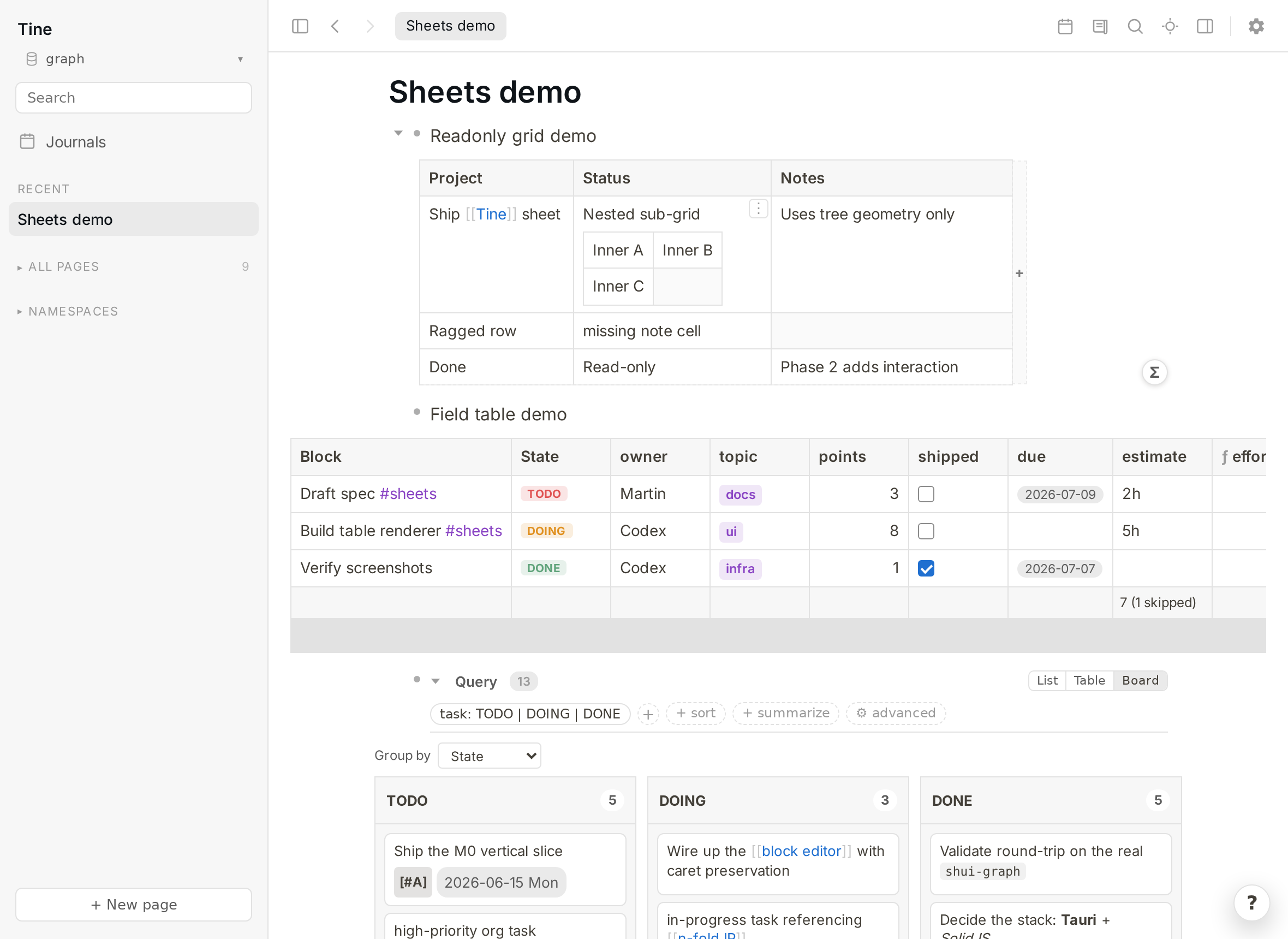Collapse the Readonly grid demo block
Image resolution: width=1288 pixels, height=939 pixels.
click(x=398, y=134)
